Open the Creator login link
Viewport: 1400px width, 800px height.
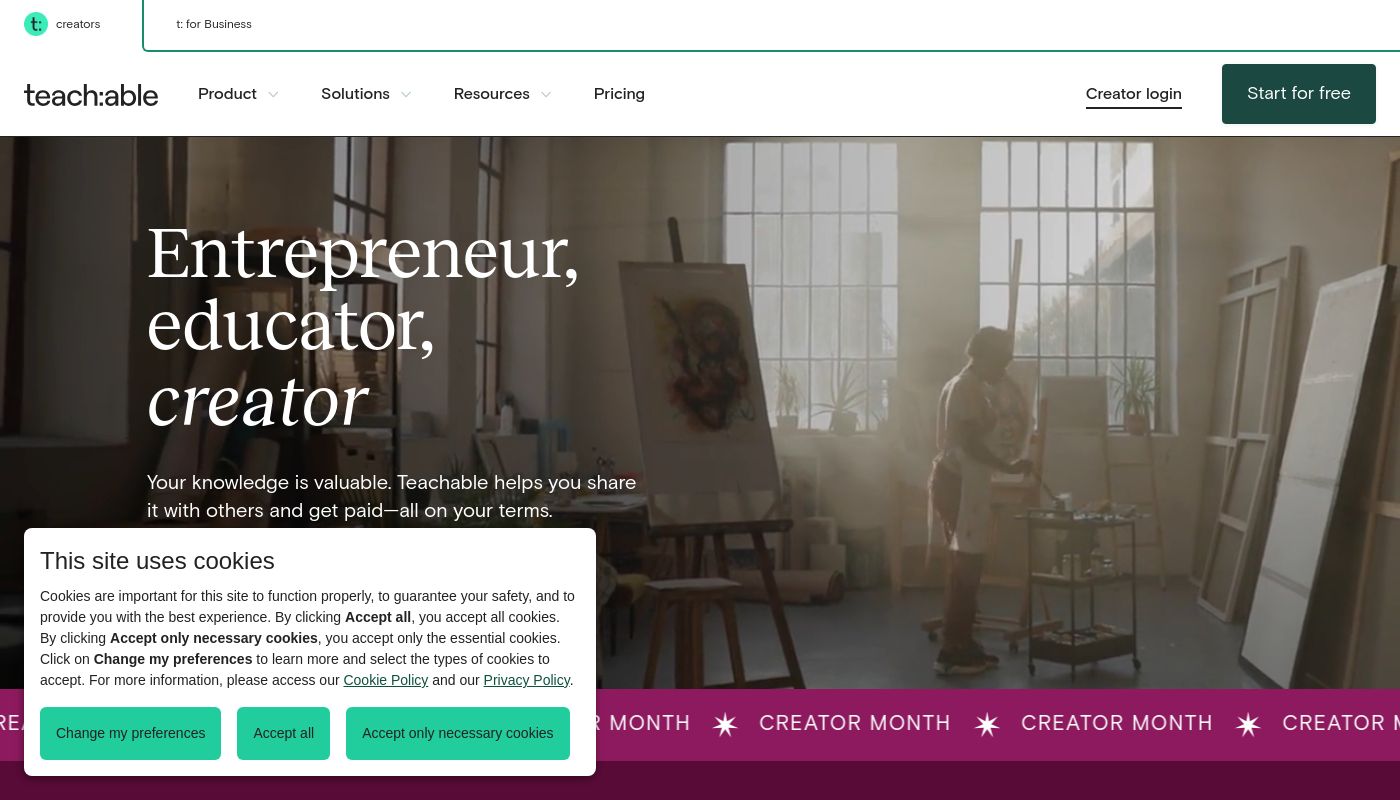pyautogui.click(x=1133, y=94)
